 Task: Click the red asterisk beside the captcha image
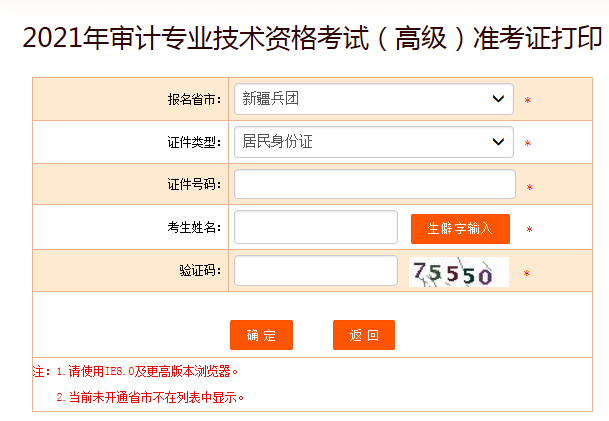526,274
